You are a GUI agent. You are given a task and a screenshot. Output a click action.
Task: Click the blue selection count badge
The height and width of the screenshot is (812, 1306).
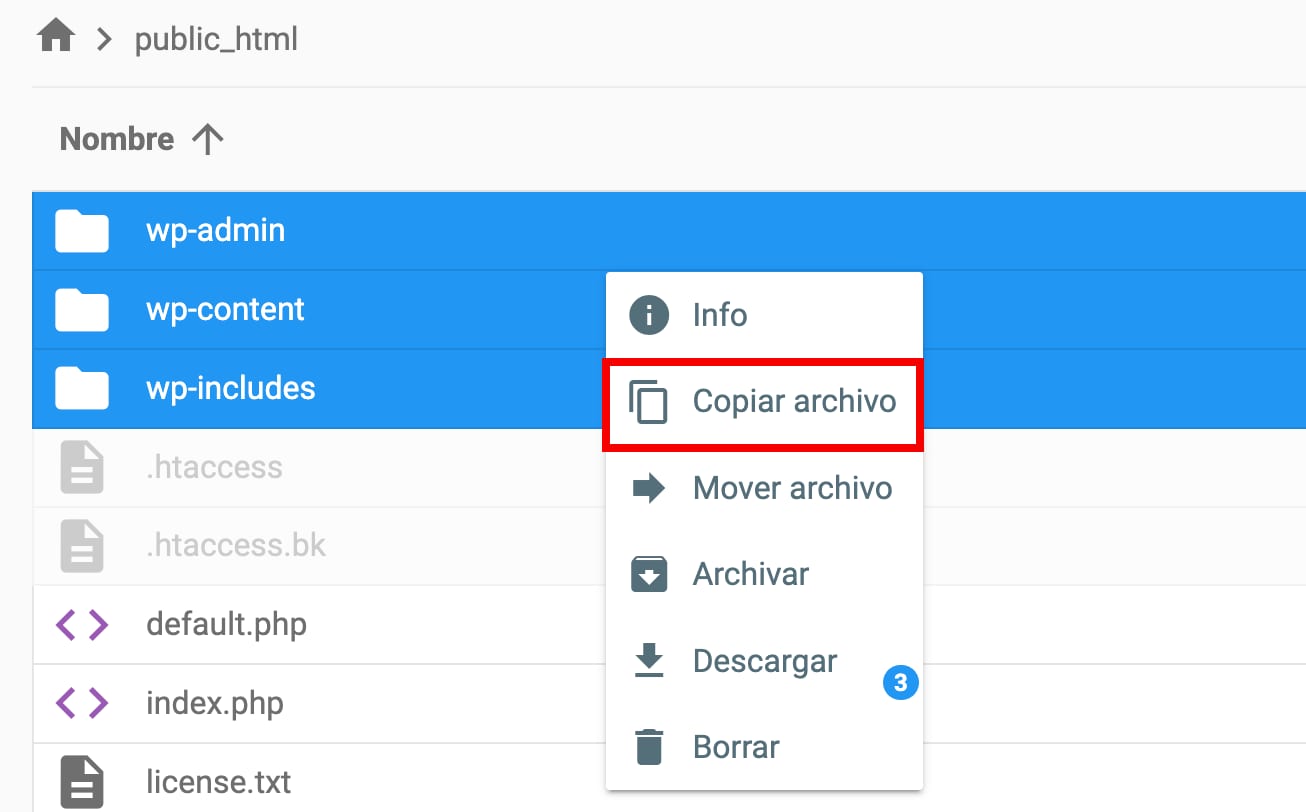pos(900,683)
